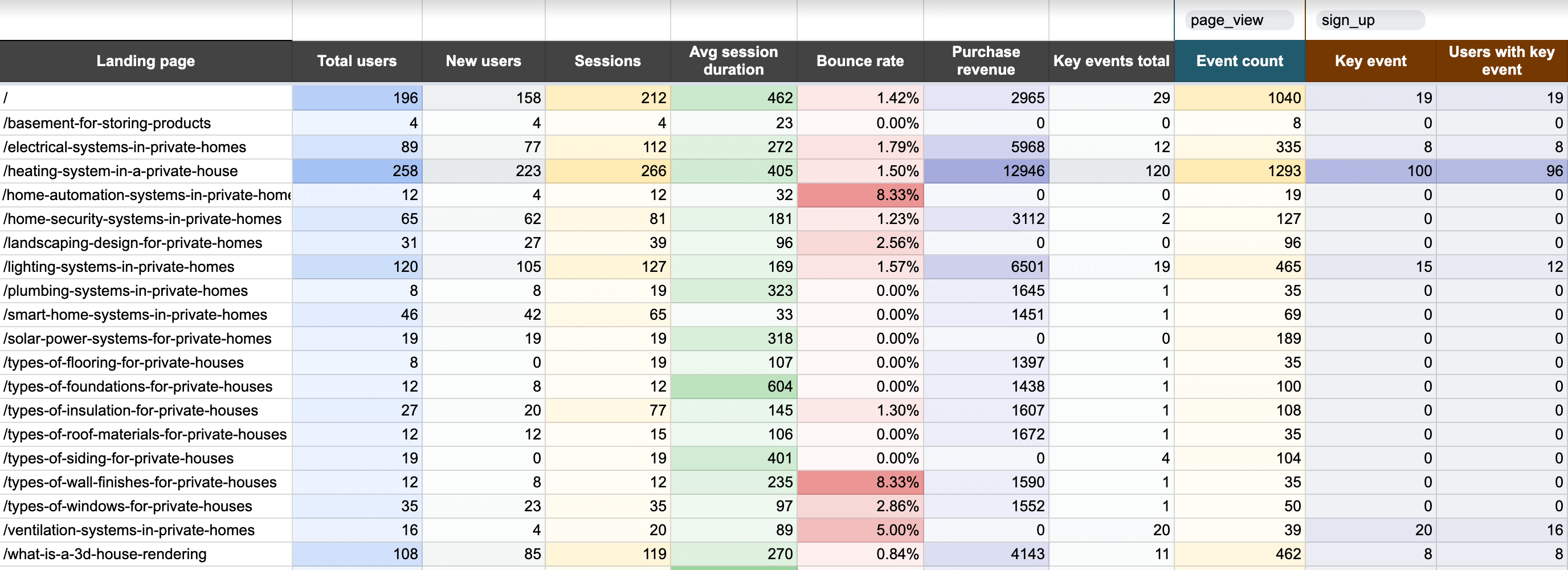1568x570 pixels.
Task: Click the Event count column header
Action: (1239, 61)
